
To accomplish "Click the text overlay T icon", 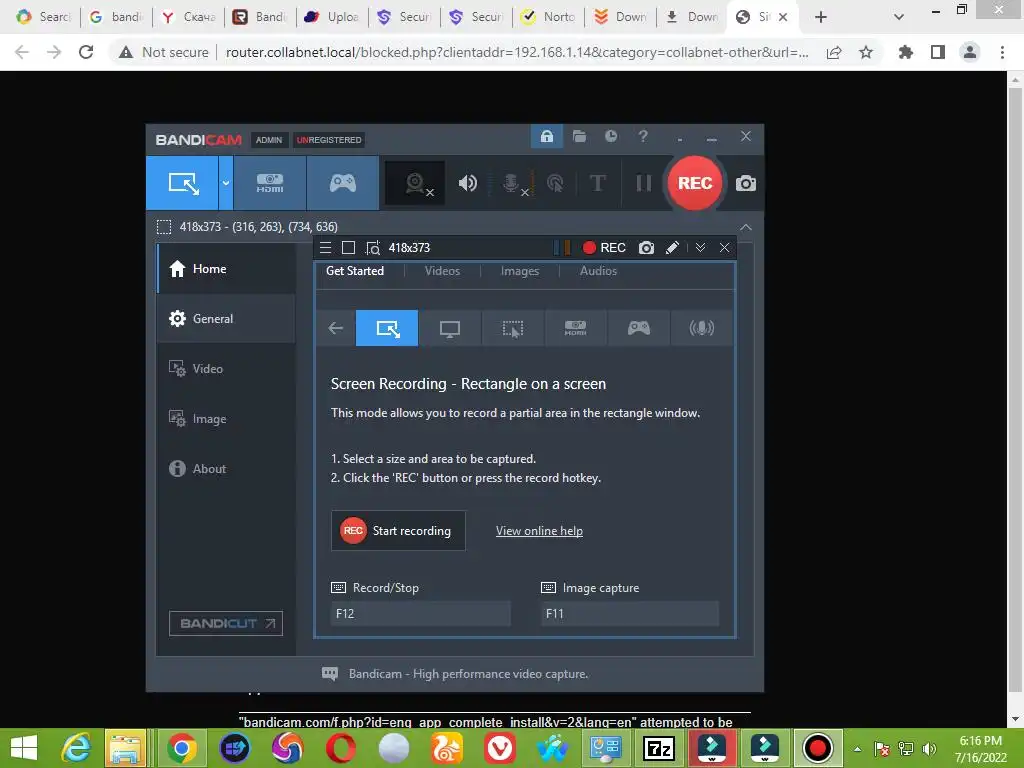I will coord(597,184).
